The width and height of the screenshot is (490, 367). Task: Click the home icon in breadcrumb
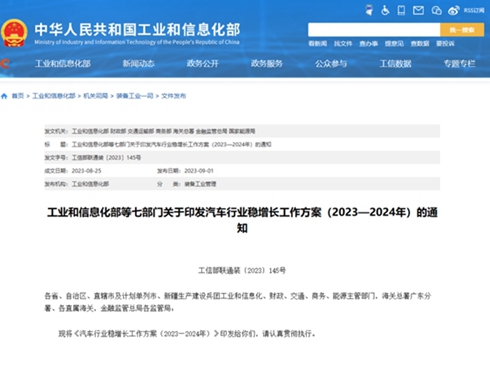coord(4,96)
